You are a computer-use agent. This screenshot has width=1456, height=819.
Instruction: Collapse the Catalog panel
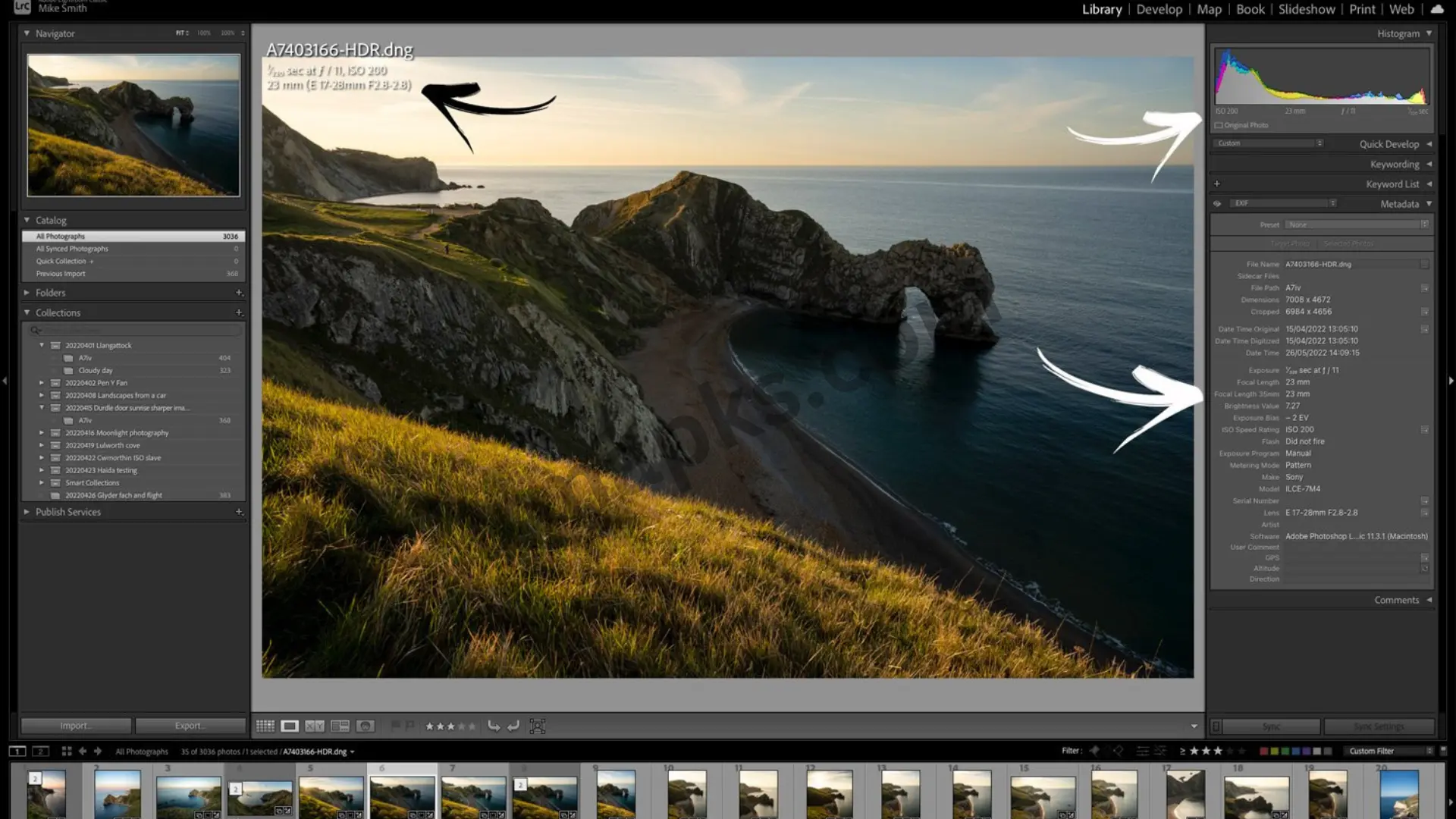[x=27, y=220]
